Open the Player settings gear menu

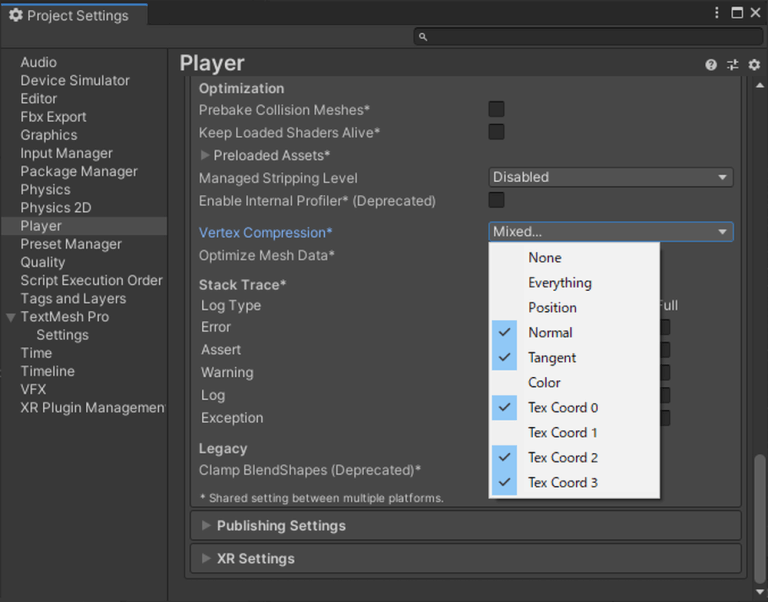pyautogui.click(x=754, y=65)
